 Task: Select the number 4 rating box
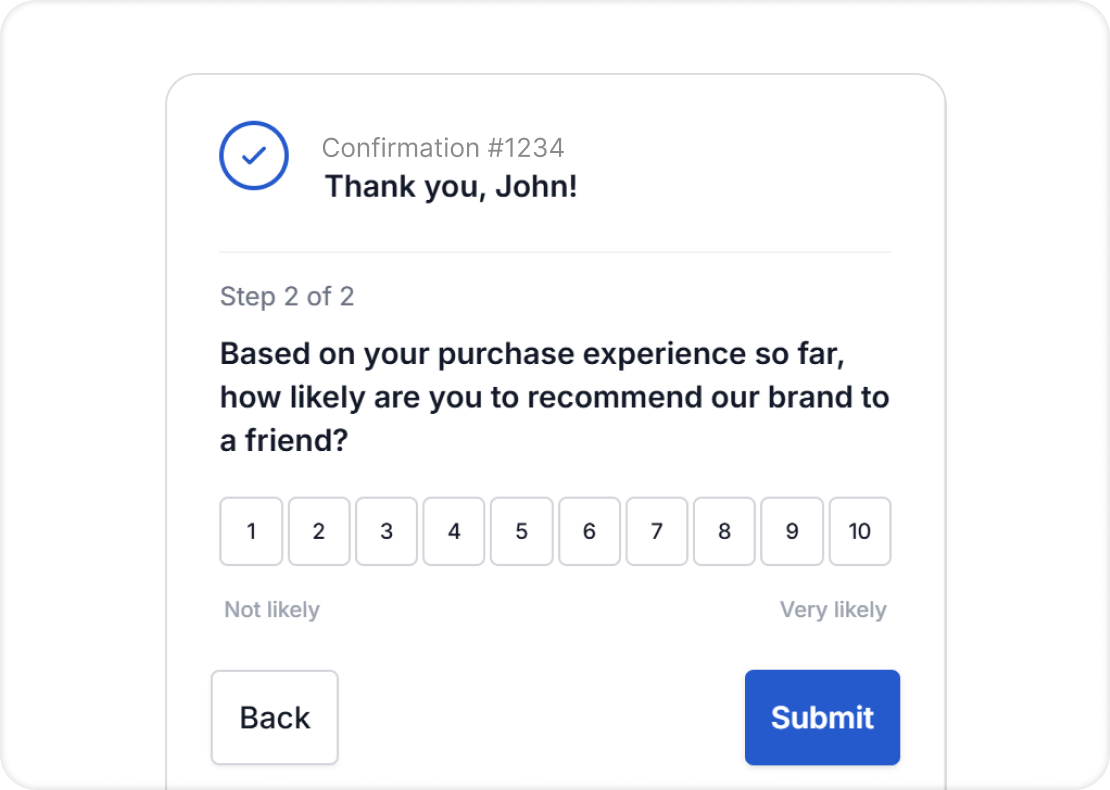[x=454, y=531]
